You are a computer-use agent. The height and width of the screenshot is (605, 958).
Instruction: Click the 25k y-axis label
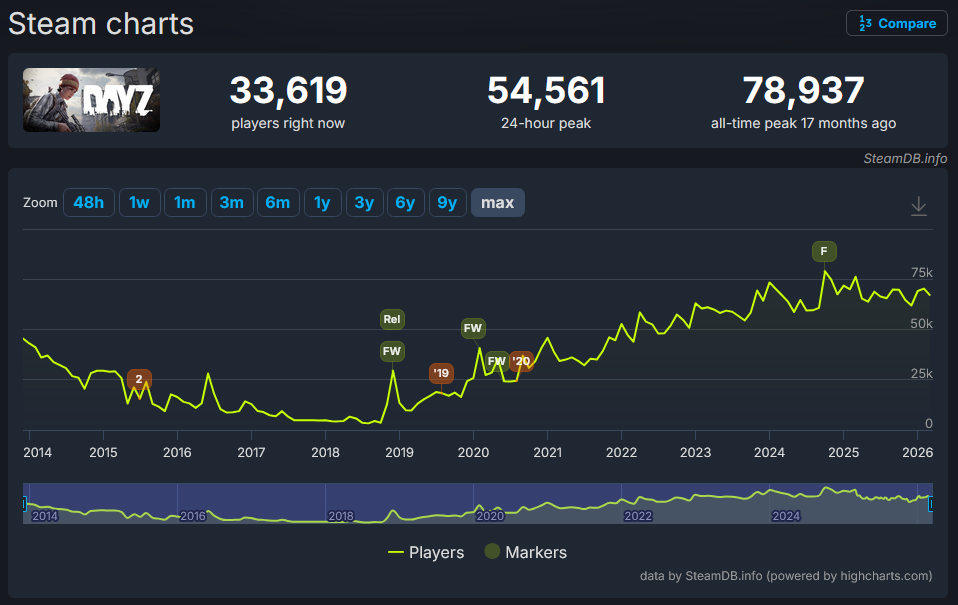click(921, 373)
